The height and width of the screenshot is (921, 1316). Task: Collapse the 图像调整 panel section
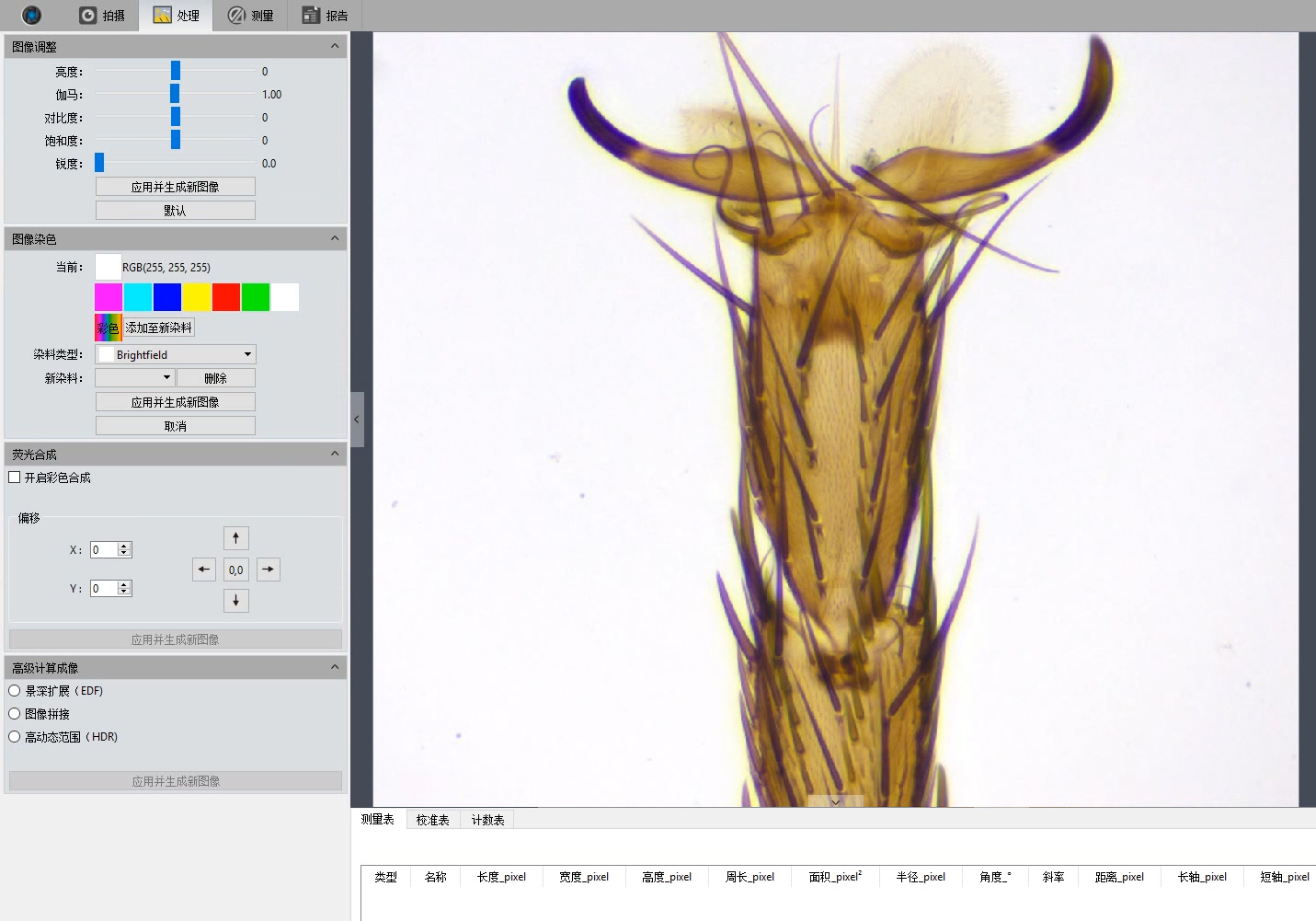pos(335,46)
